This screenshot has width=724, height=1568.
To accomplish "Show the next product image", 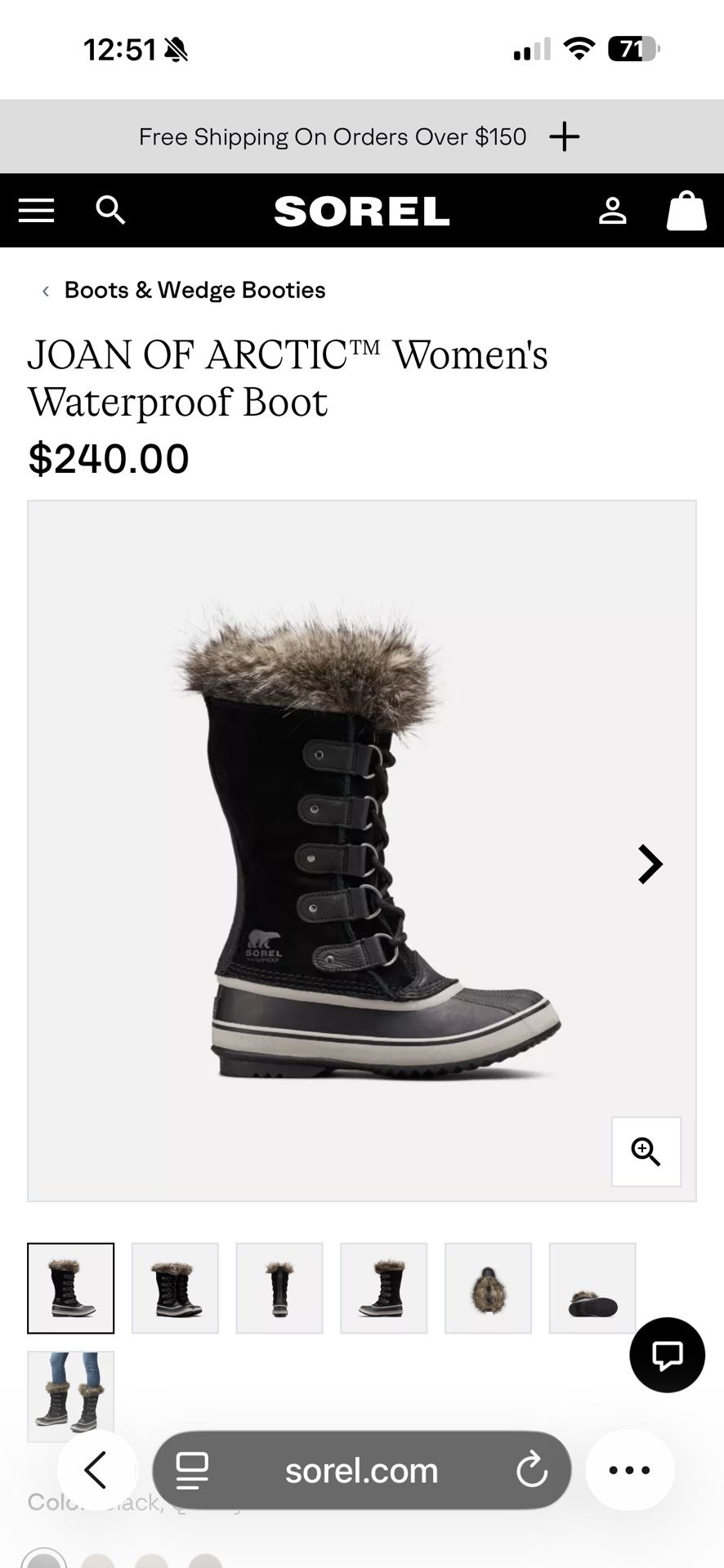I will (650, 864).
